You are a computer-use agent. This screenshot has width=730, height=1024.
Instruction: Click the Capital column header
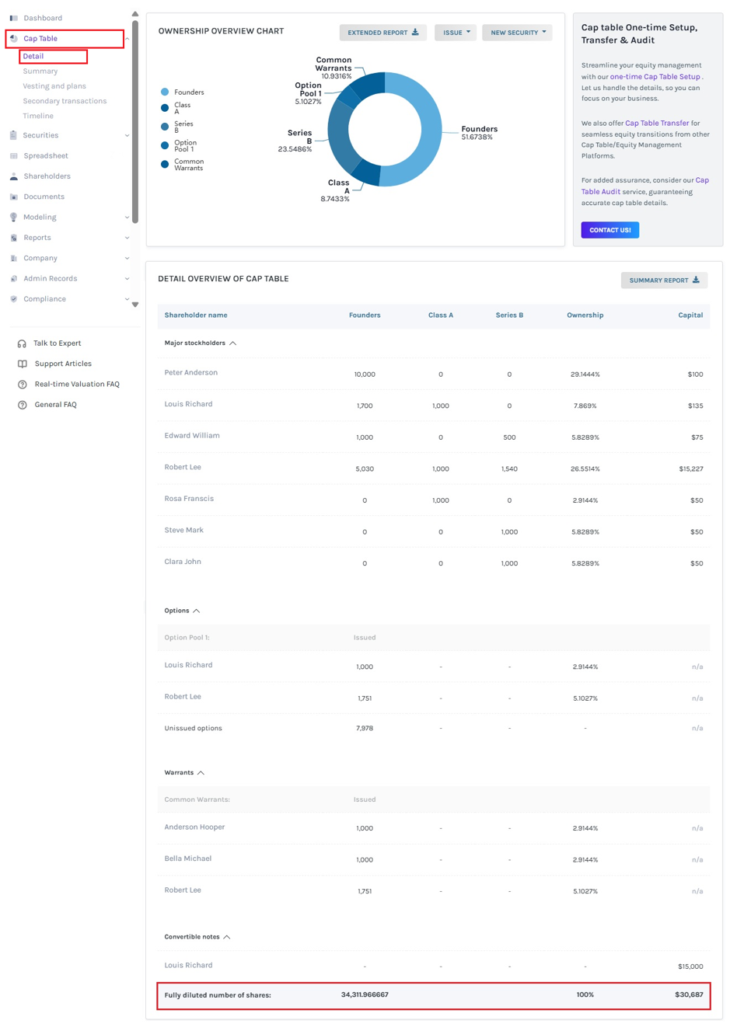pos(690,315)
